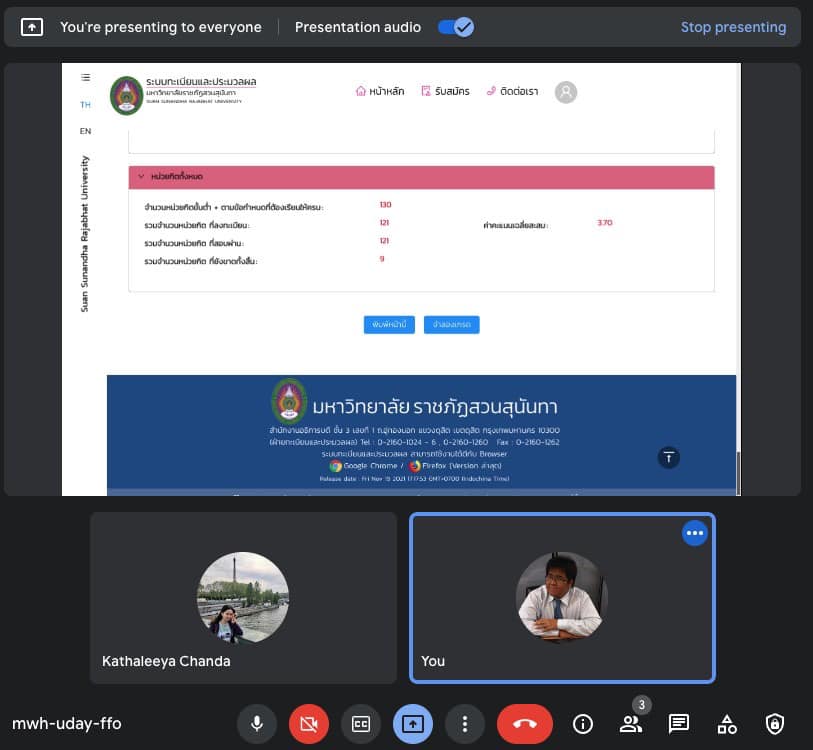813x750 pixels.
Task: Click scroll-to-top arrow in the footer
Action: tap(669, 457)
